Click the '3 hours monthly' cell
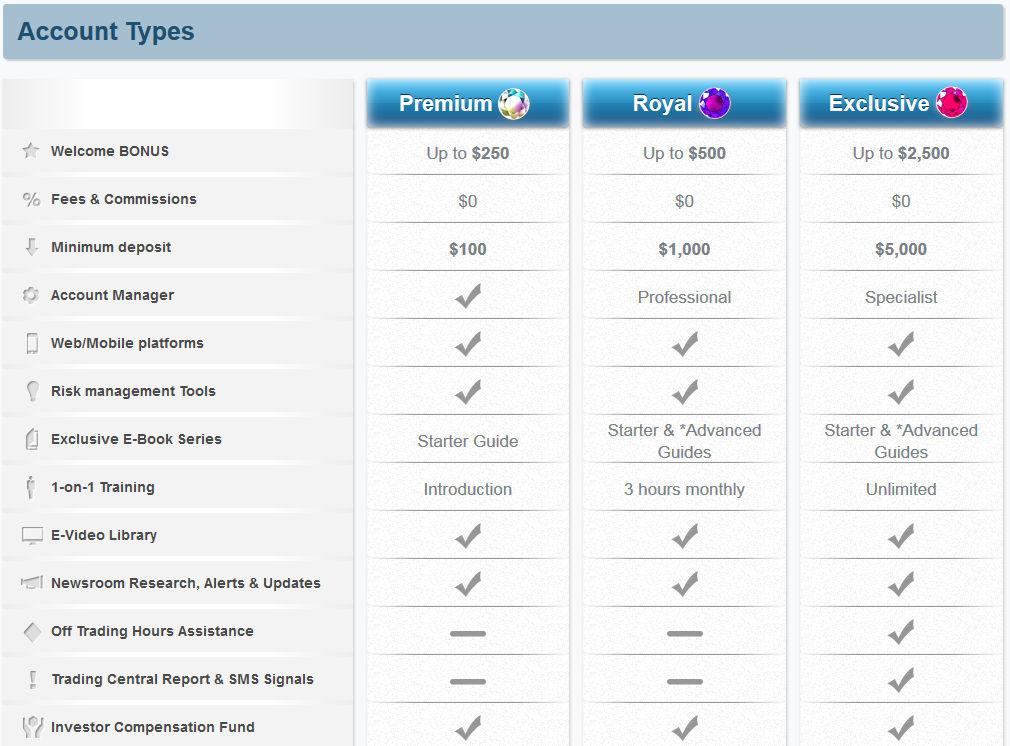 (x=684, y=489)
